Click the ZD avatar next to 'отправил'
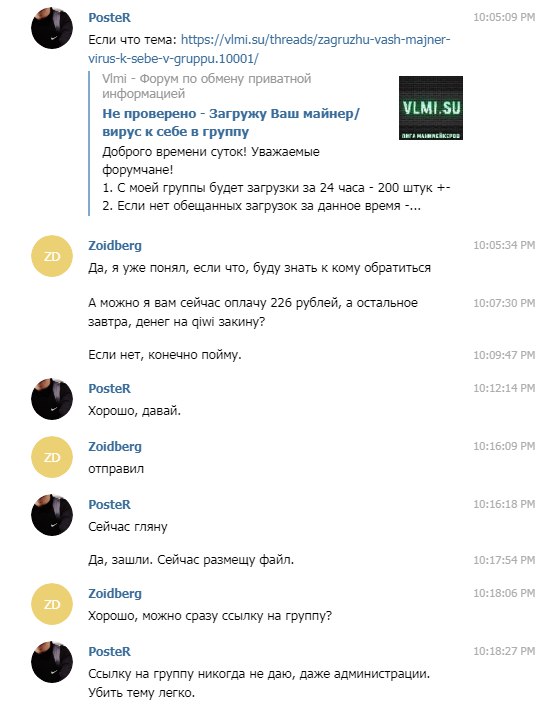Viewport: 551px width, 707px height. (x=52, y=457)
